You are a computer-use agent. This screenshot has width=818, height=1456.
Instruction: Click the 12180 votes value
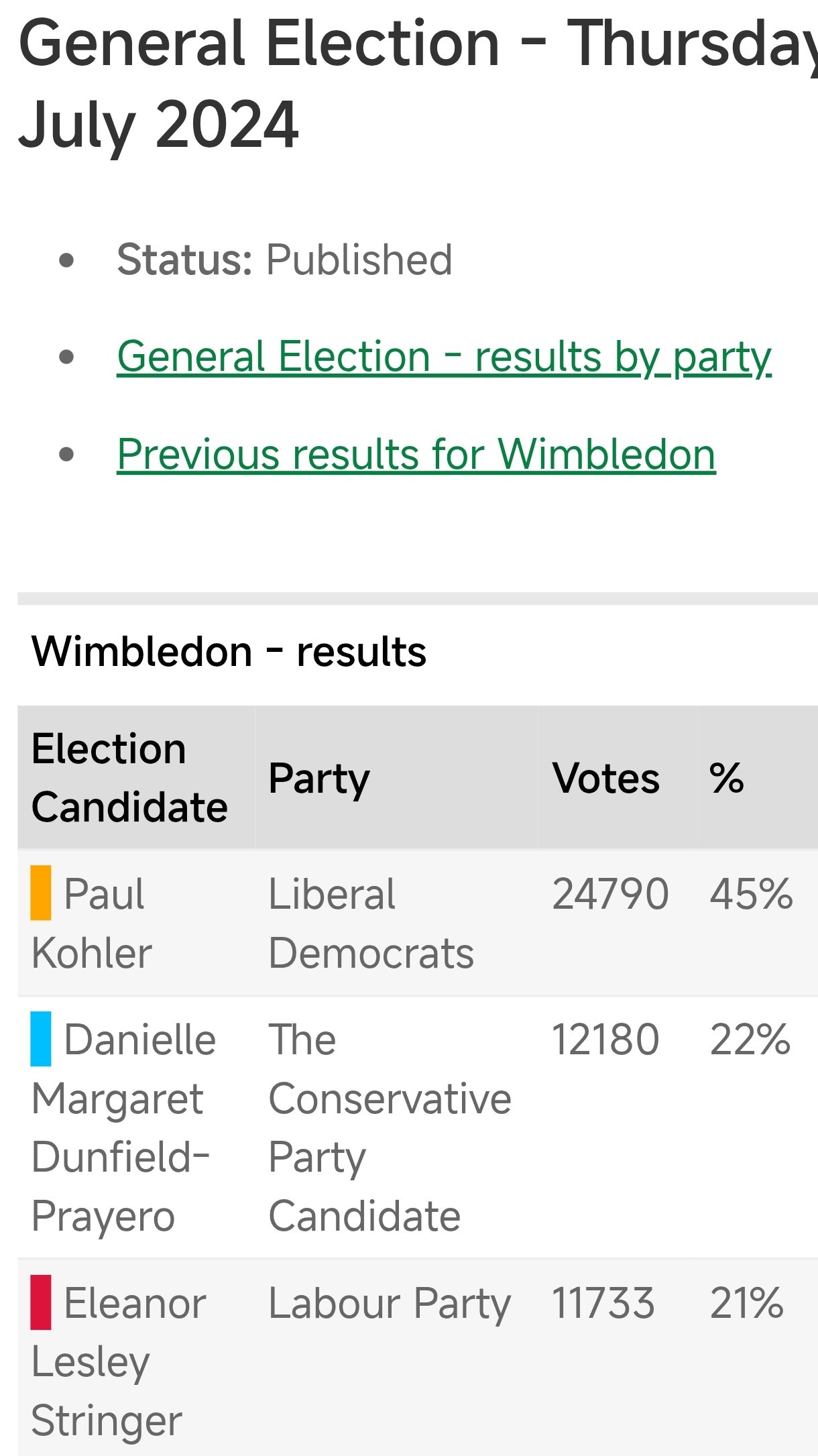[x=605, y=1040]
